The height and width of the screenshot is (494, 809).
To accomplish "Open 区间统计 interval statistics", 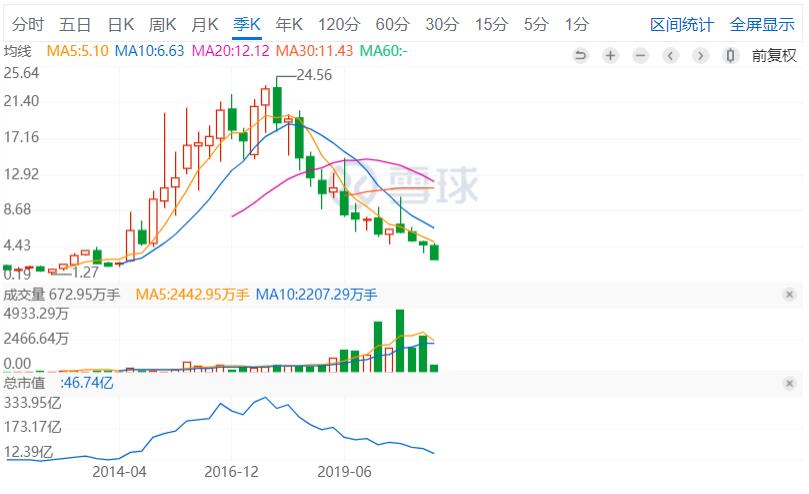I will [x=682, y=24].
